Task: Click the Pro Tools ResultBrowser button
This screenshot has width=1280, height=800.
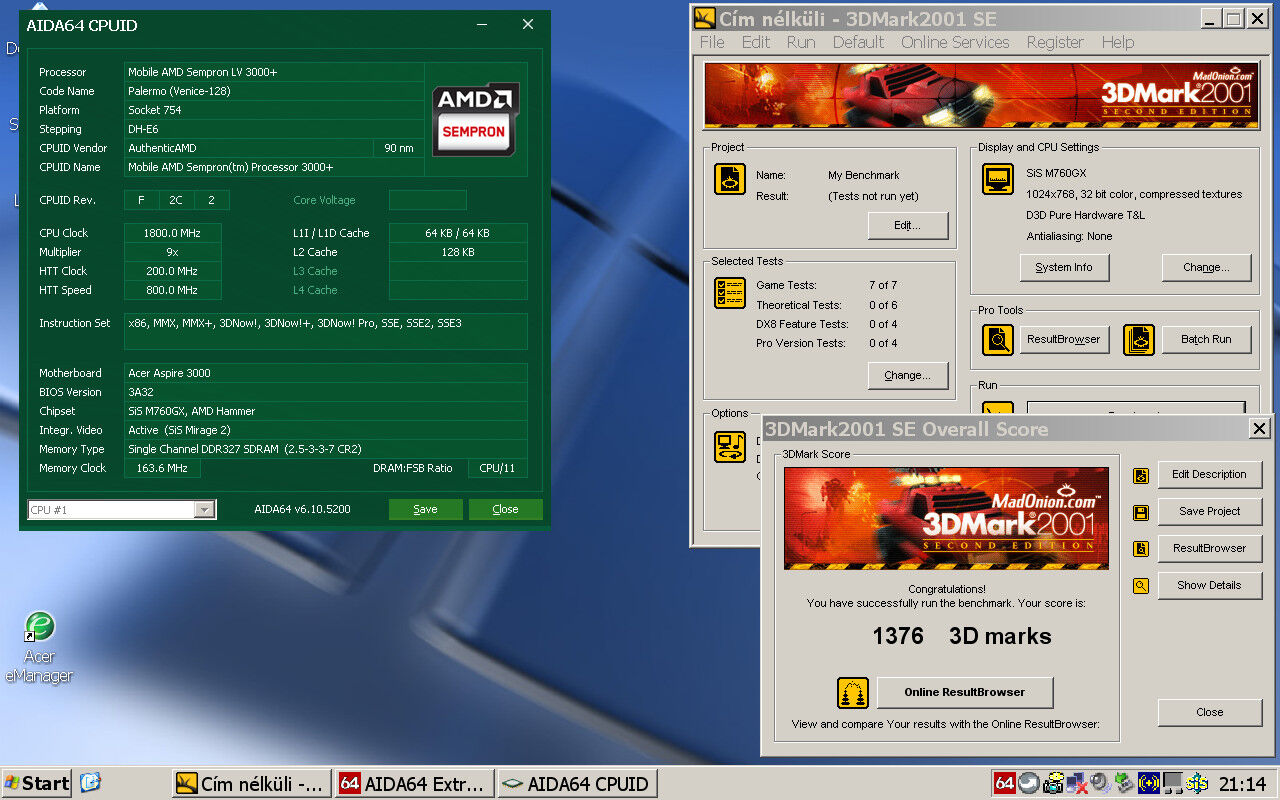Action: tap(1064, 339)
